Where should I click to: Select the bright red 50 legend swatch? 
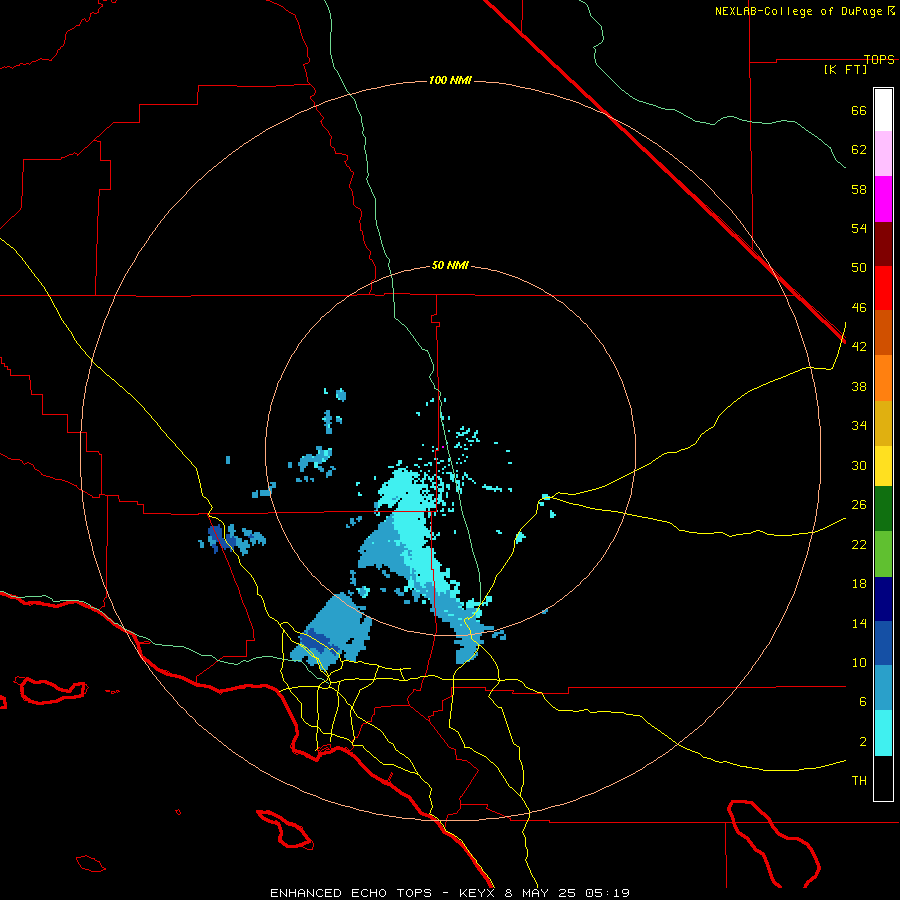click(883, 288)
